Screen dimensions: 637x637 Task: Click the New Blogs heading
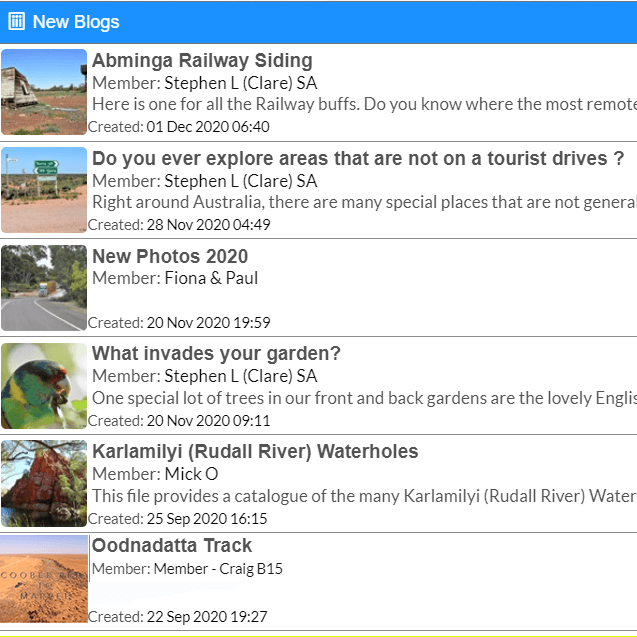[76, 22]
